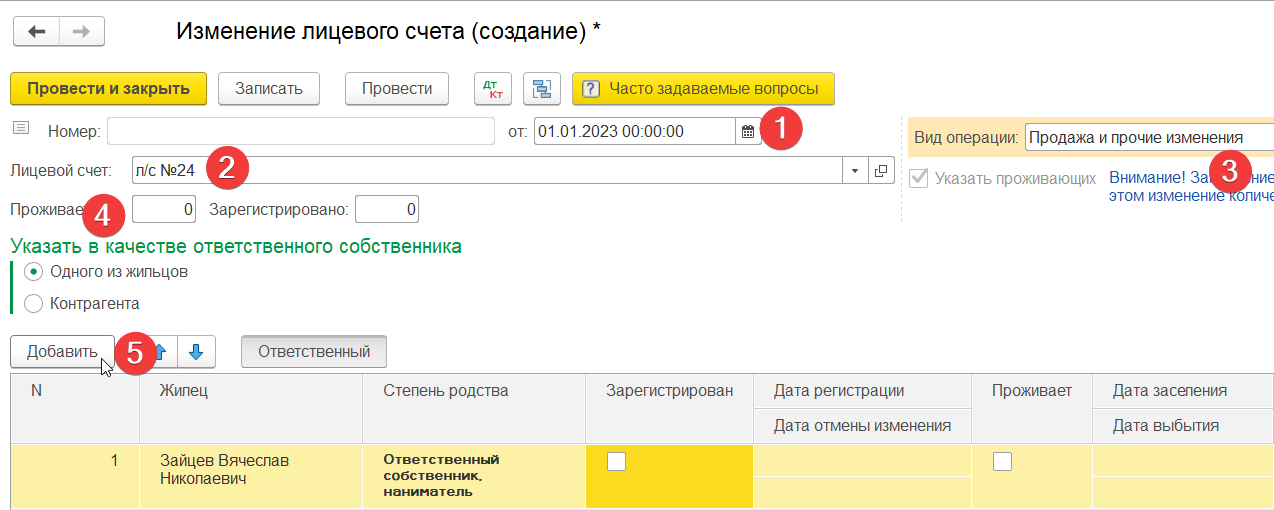Open the selected Лицевой счет record
Screen dimensions: 1274x510
pos(881,170)
